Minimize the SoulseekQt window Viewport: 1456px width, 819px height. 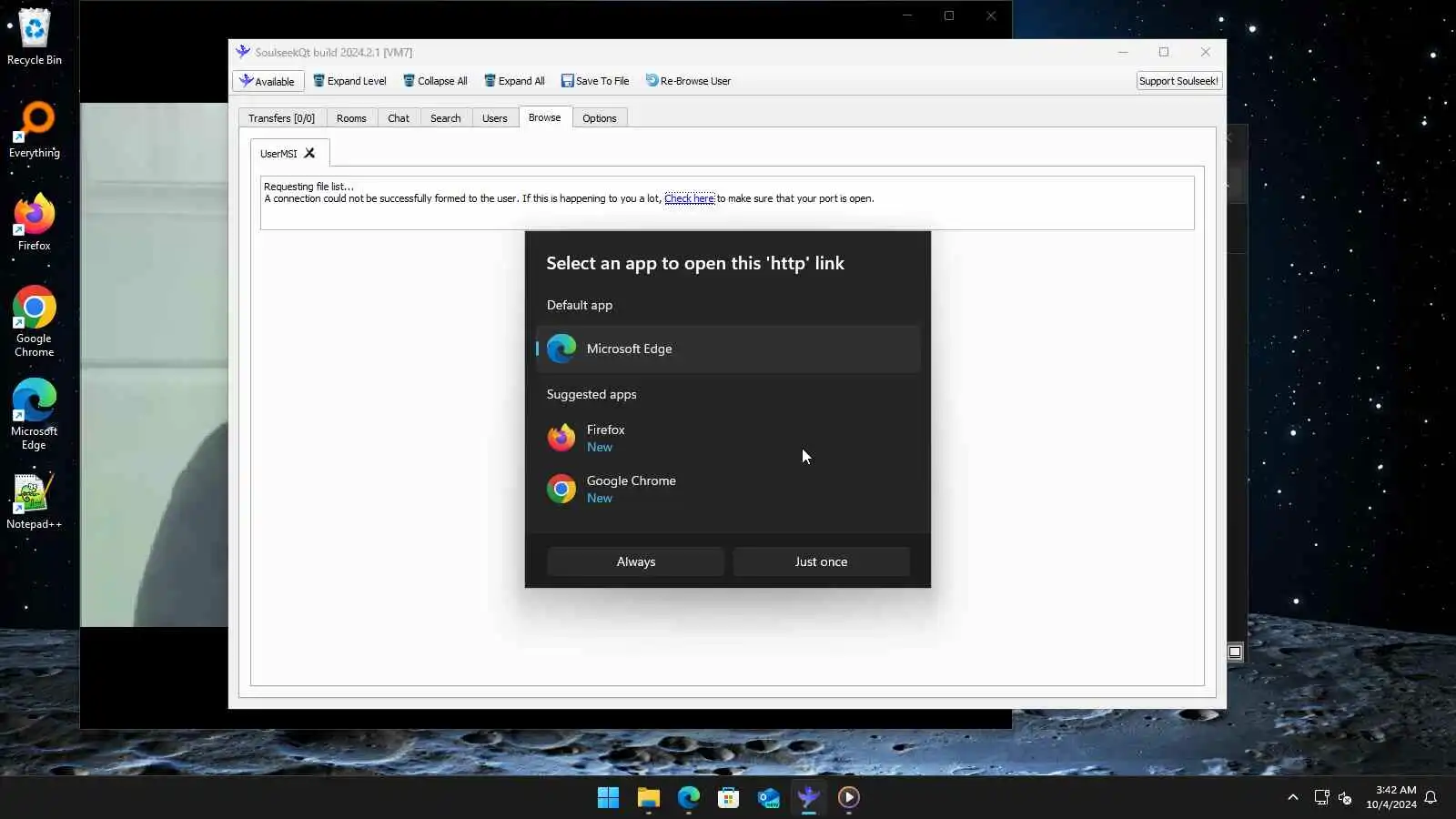coord(1123,52)
